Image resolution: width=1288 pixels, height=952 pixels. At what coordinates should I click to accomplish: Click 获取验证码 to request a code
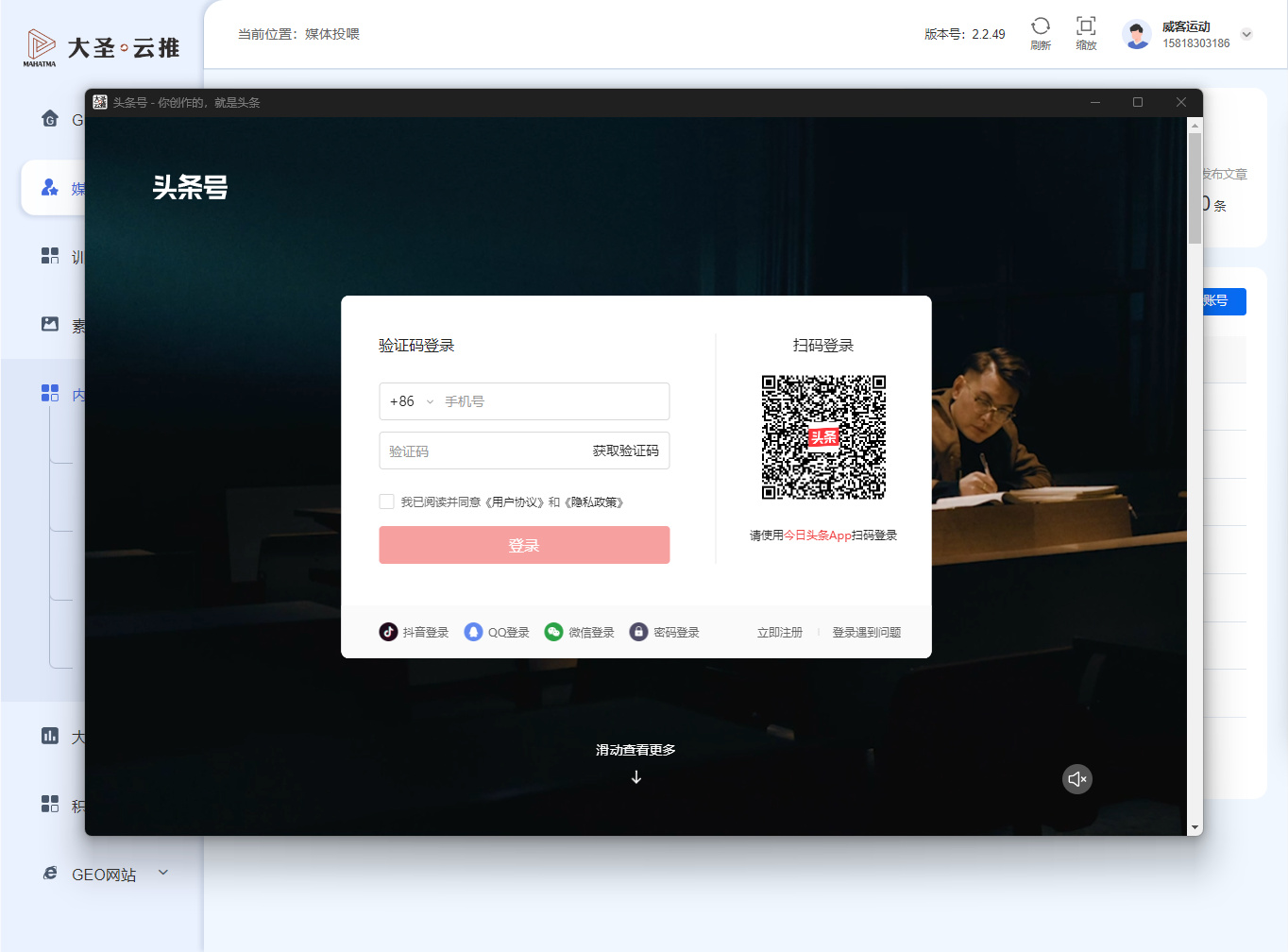click(x=626, y=451)
